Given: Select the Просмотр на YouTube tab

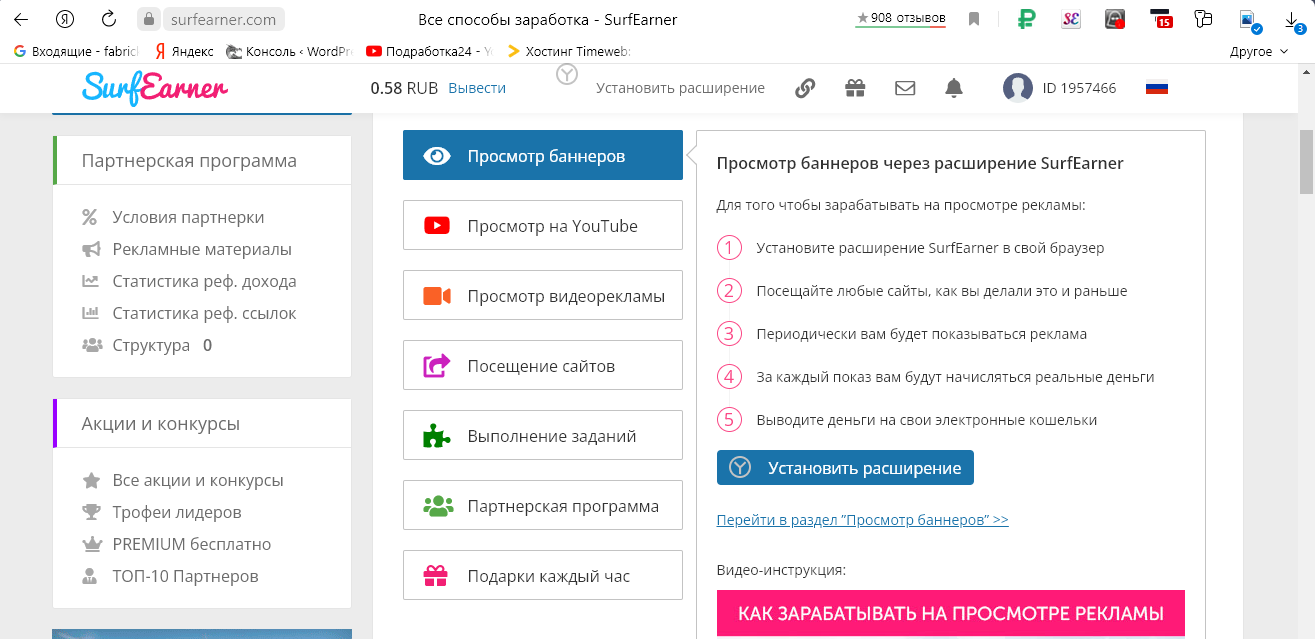Looking at the screenshot, I should [543, 225].
